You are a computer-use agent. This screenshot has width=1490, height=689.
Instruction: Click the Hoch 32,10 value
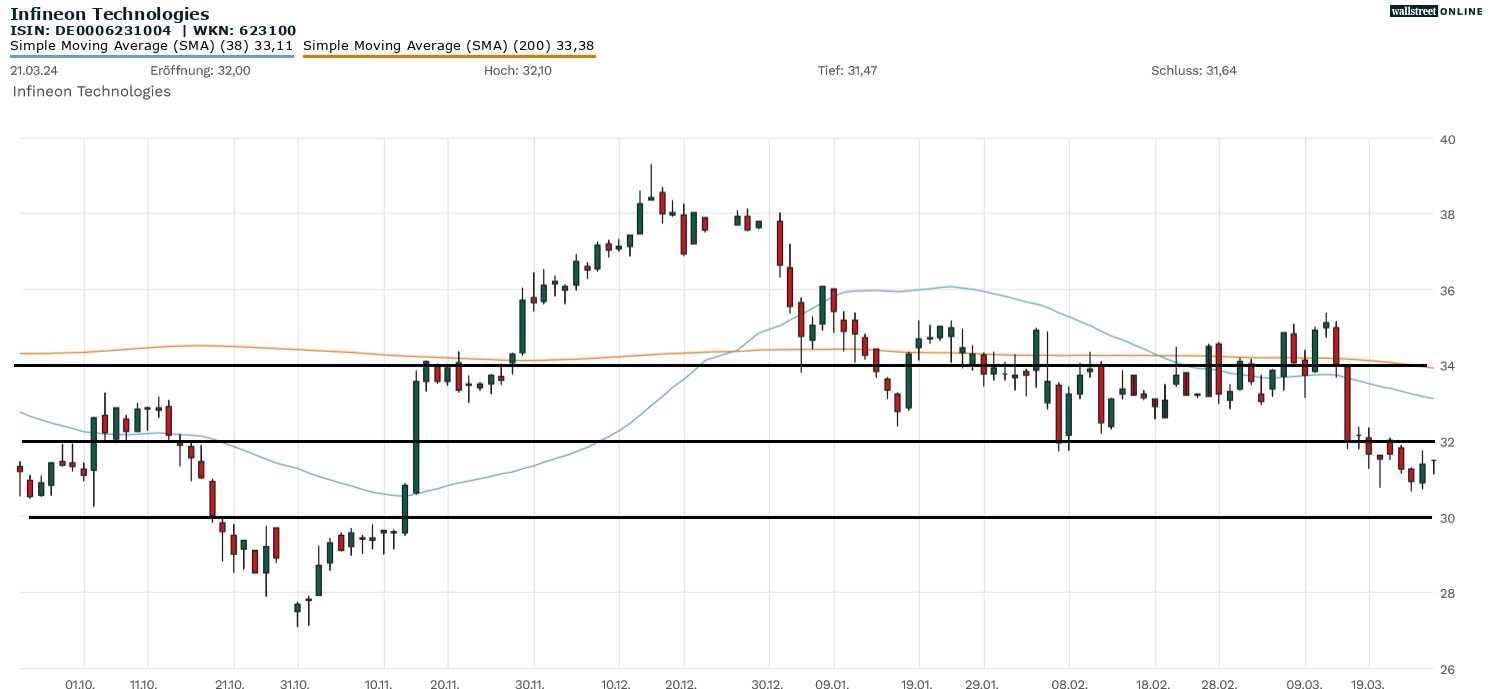point(517,71)
